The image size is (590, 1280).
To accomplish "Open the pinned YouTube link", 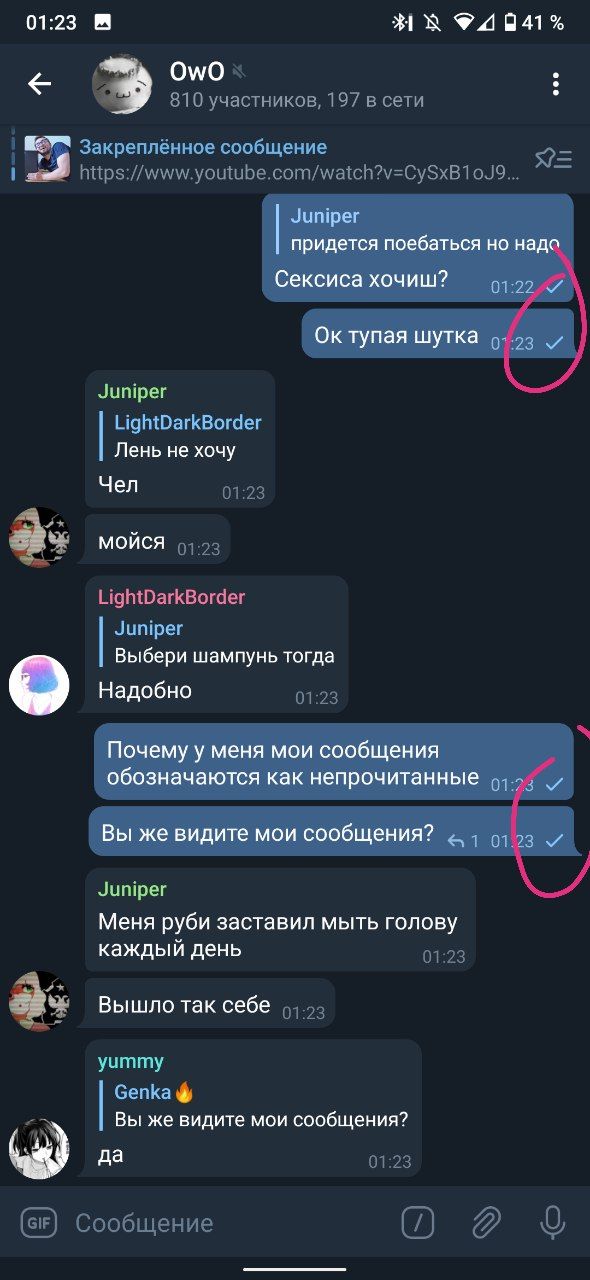I will coord(299,172).
